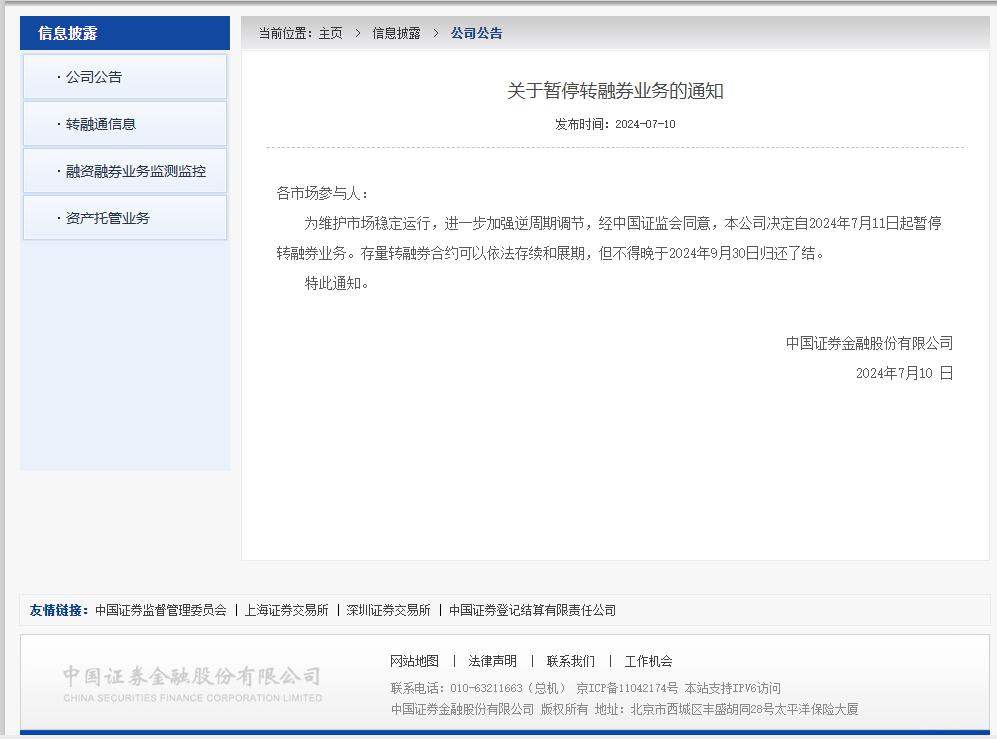The image size is (997, 739).
Task: Click the title 关于暂停转融券业务的通知
Action: click(x=615, y=91)
